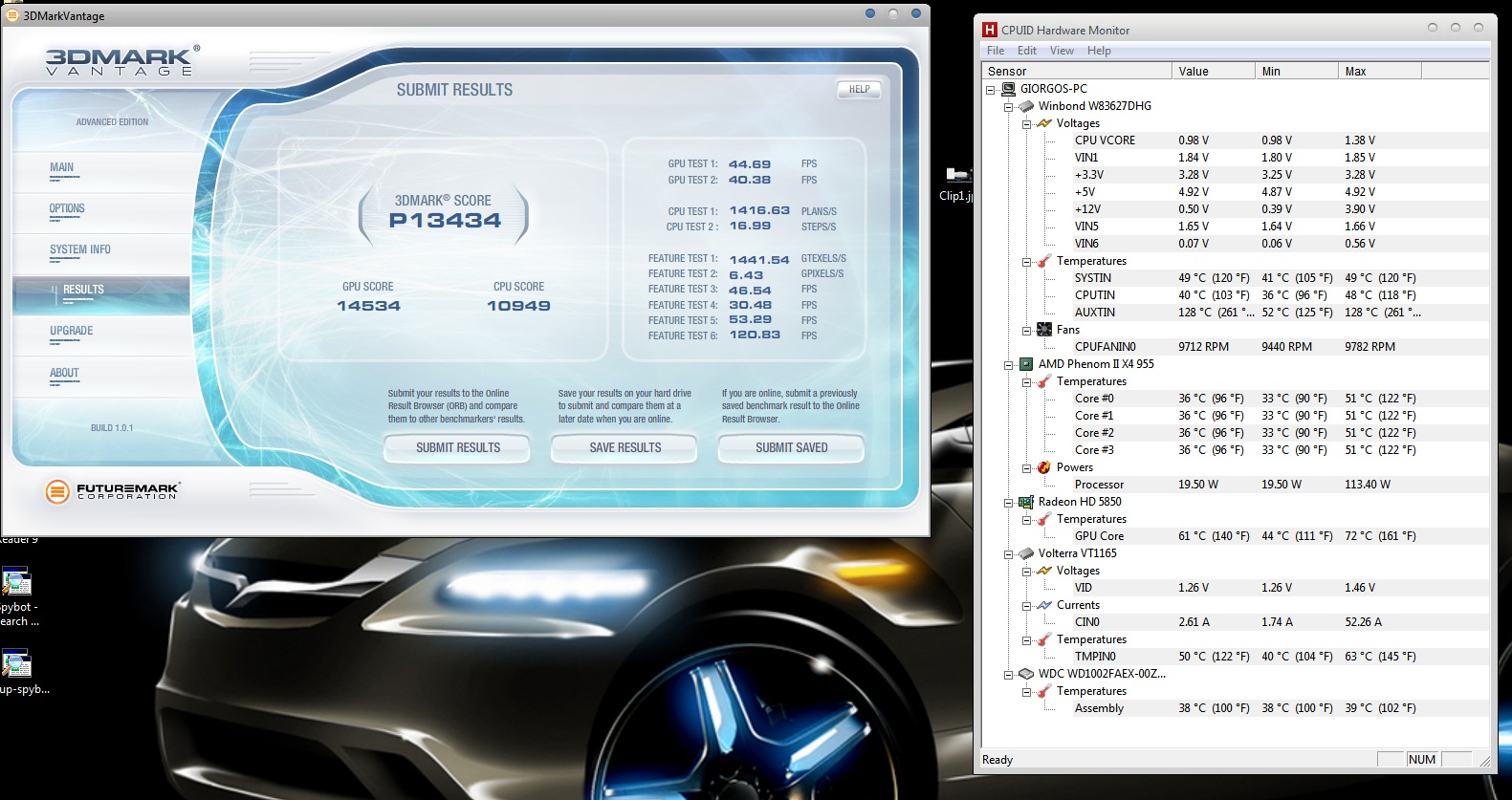Viewport: 1512px width, 800px height.
Task: Click the hard drive icon of WDC WD1002FAEX
Action: coord(1026,674)
